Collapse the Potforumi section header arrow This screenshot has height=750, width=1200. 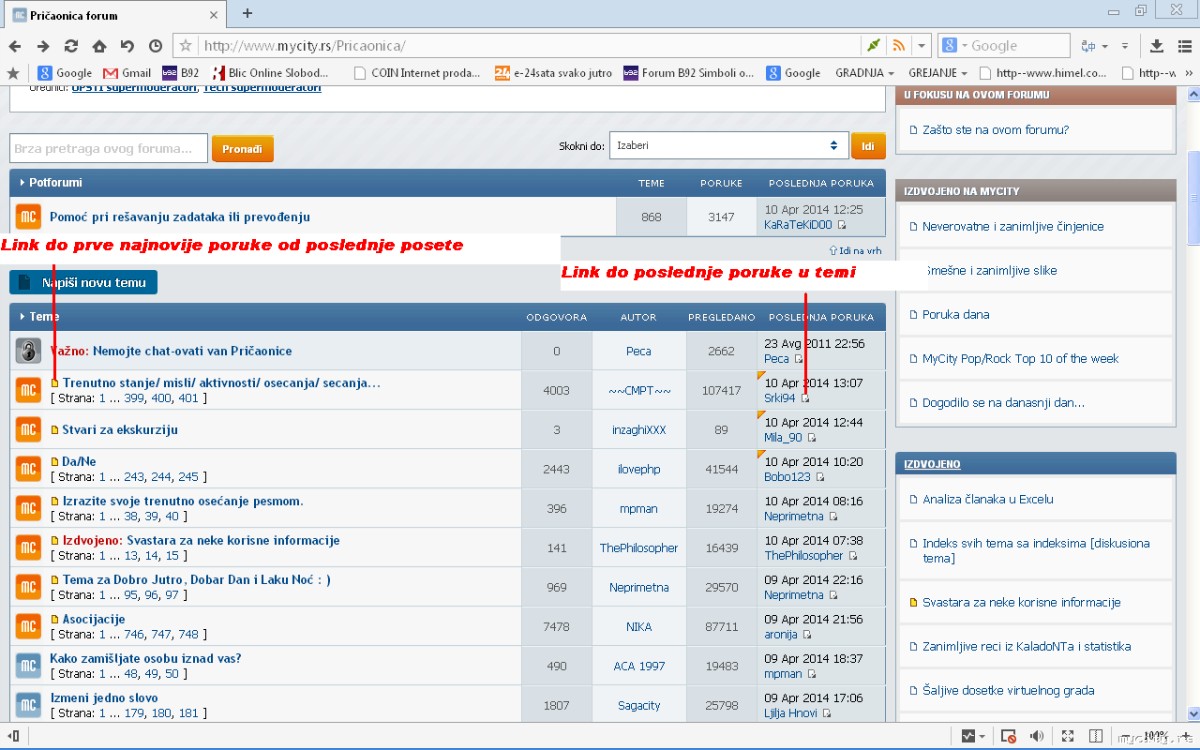click(22, 183)
